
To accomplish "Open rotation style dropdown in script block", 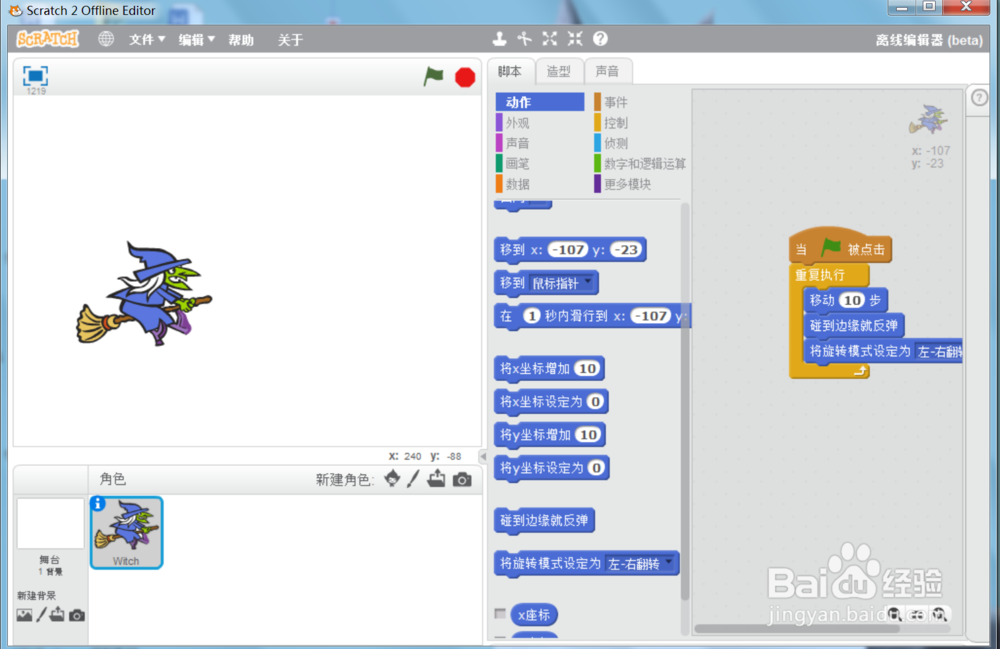I will 940,351.
